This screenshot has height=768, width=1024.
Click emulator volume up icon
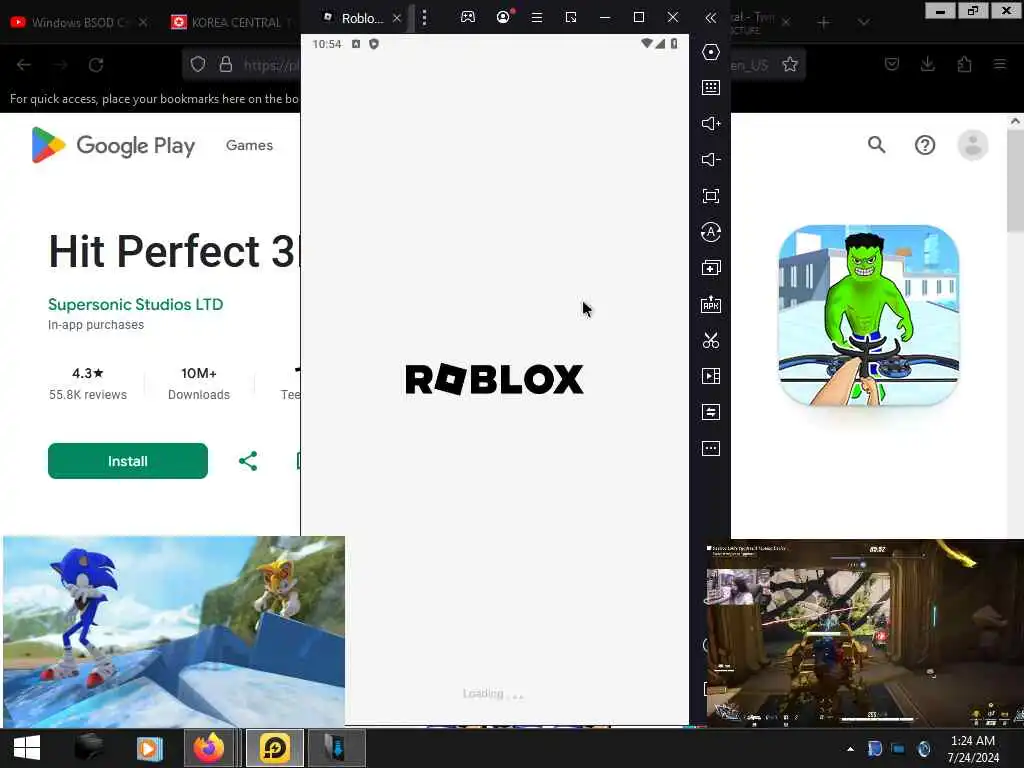pos(711,123)
